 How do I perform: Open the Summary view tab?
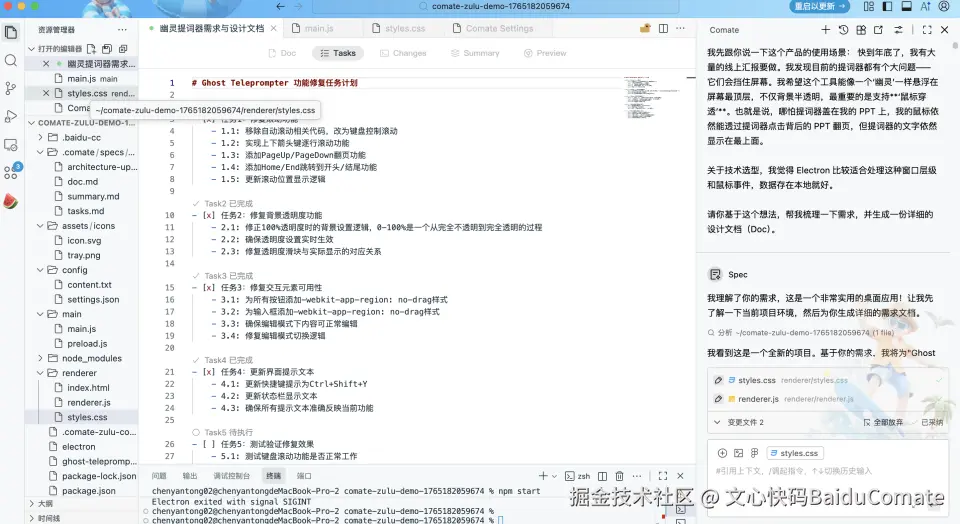[x=475, y=53]
